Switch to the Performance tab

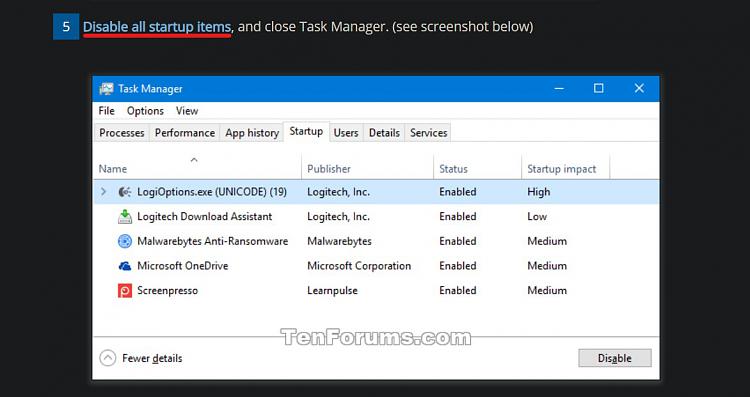(185, 133)
